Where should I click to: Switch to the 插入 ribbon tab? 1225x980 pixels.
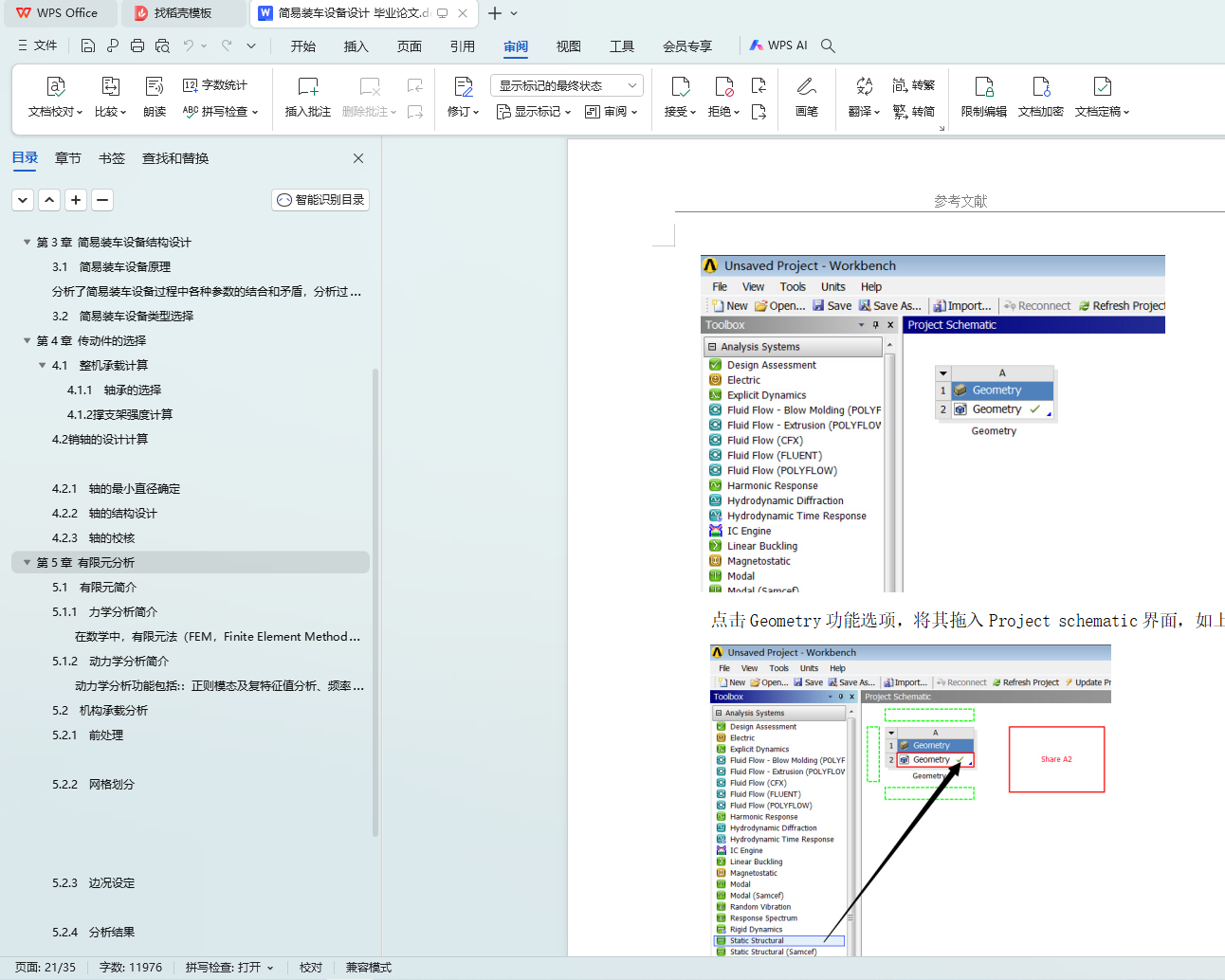coord(357,46)
